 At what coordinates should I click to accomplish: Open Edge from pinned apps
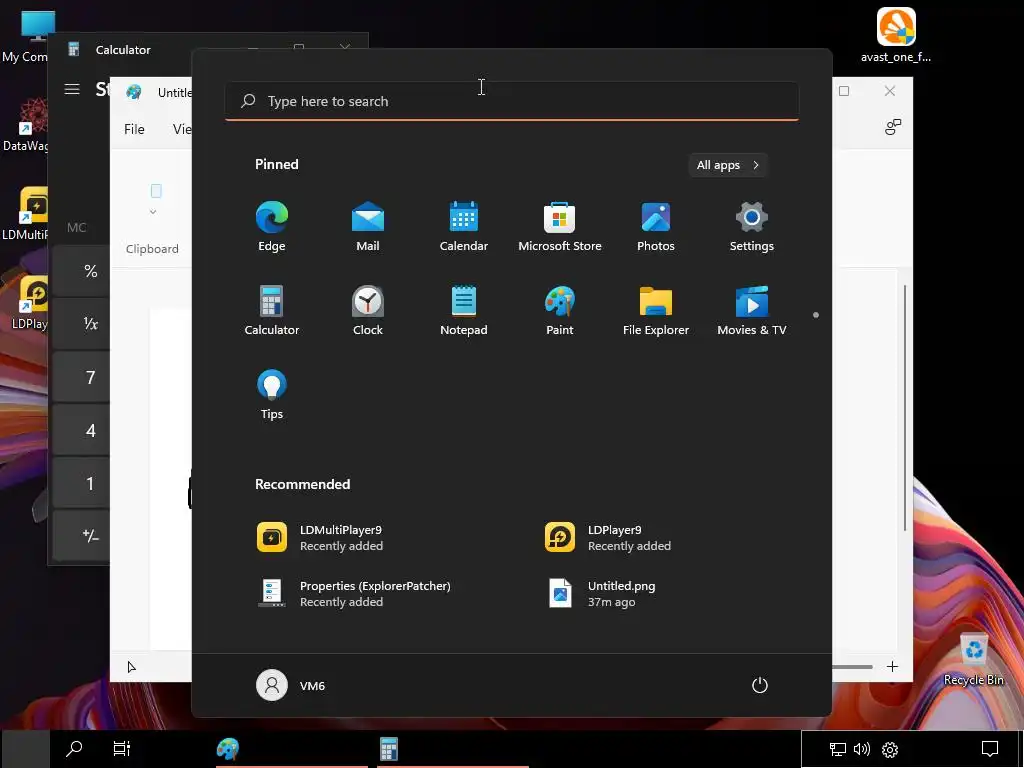[272, 227]
